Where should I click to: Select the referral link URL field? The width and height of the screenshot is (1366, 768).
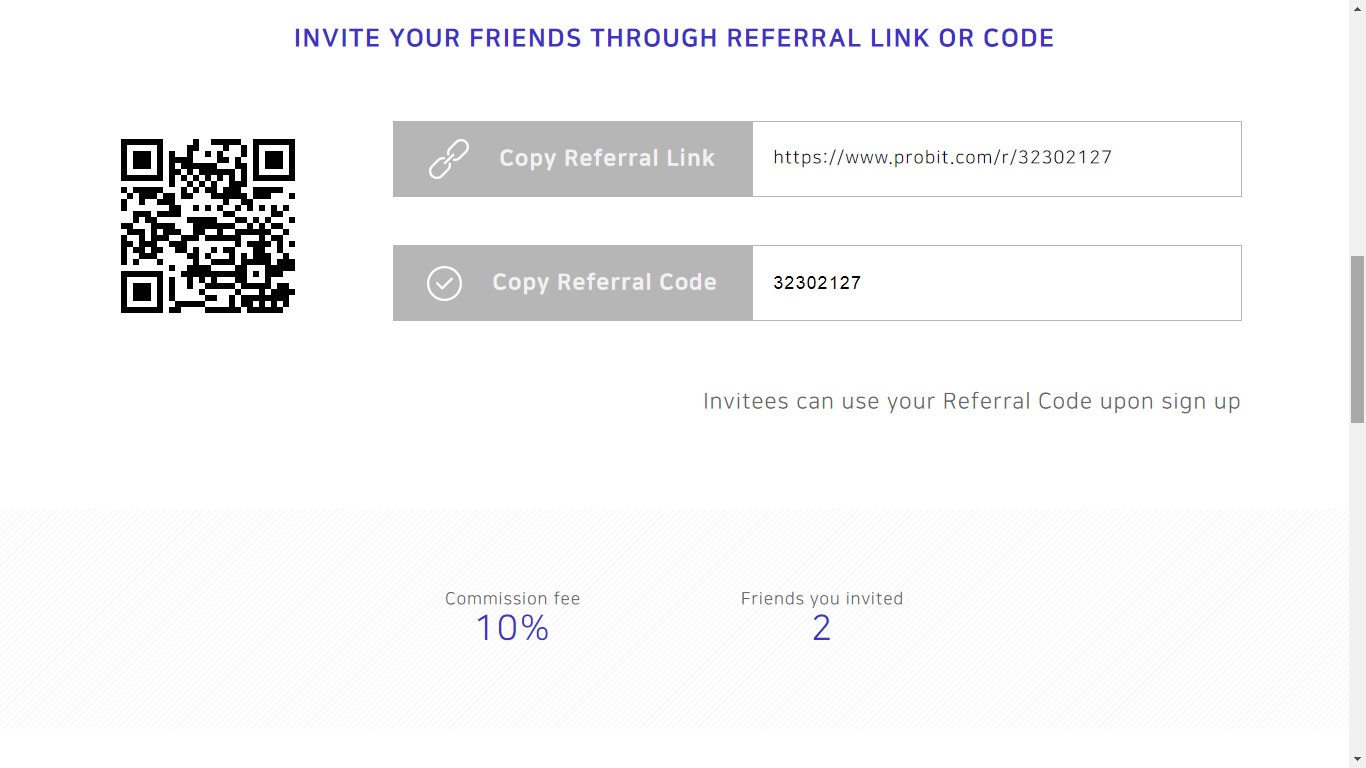click(997, 159)
